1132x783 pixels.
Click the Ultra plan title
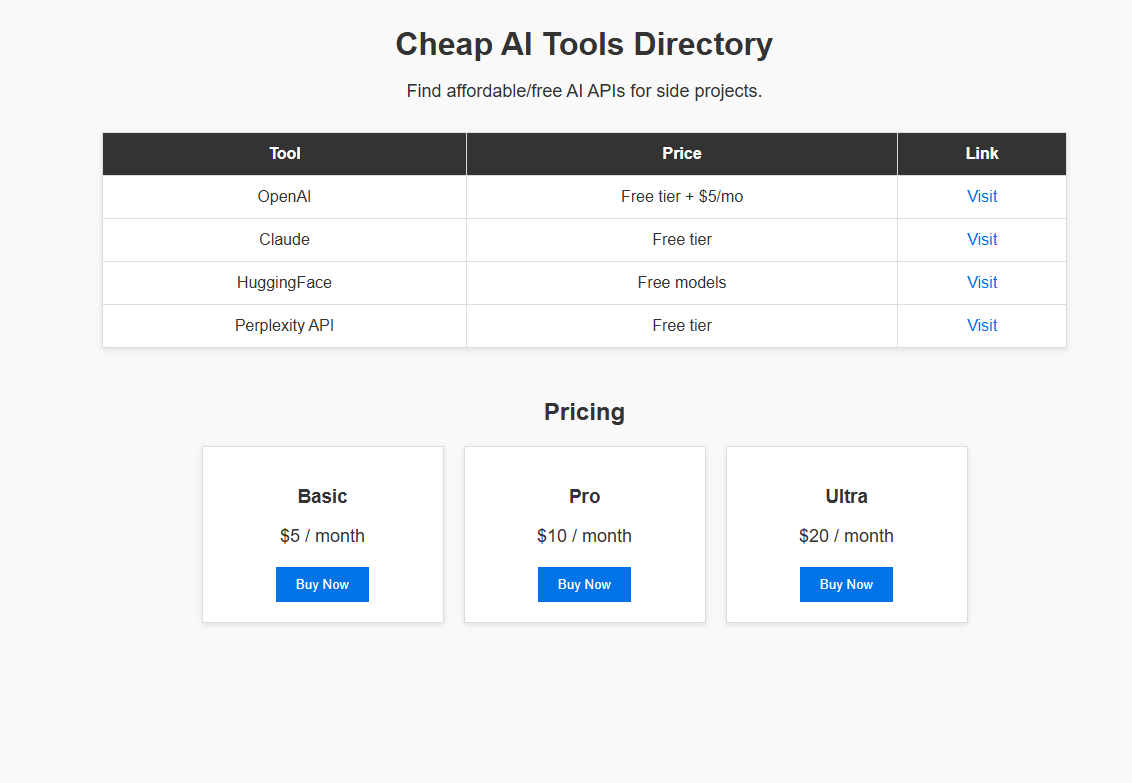846,497
